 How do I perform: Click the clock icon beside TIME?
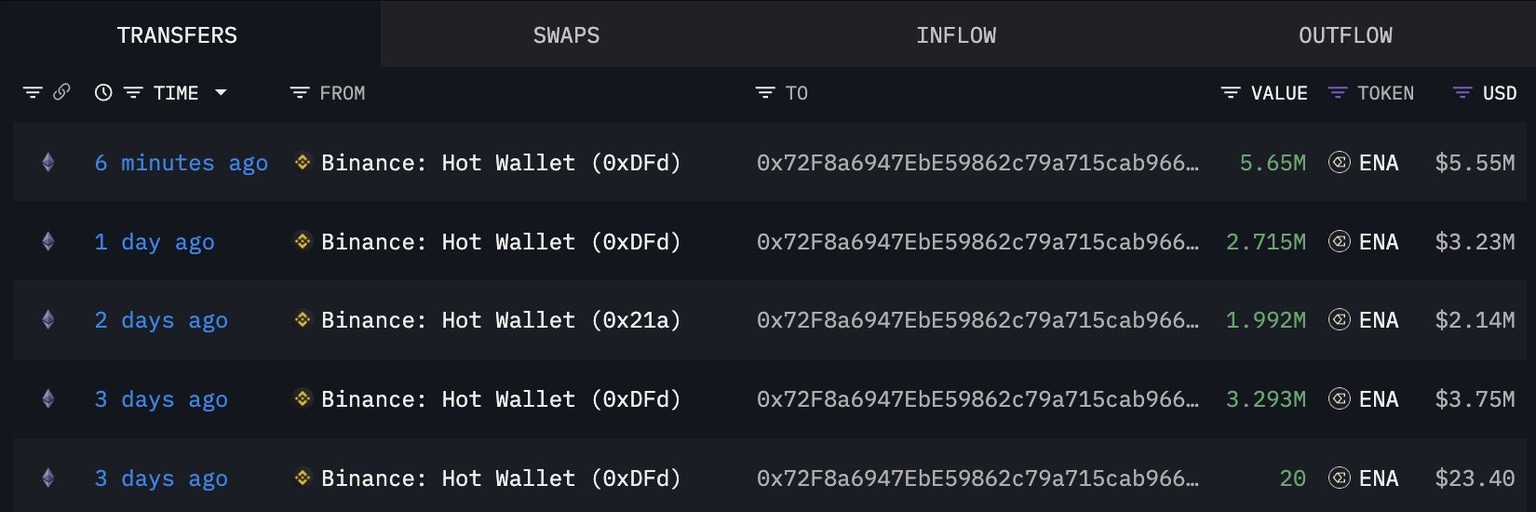click(x=103, y=93)
